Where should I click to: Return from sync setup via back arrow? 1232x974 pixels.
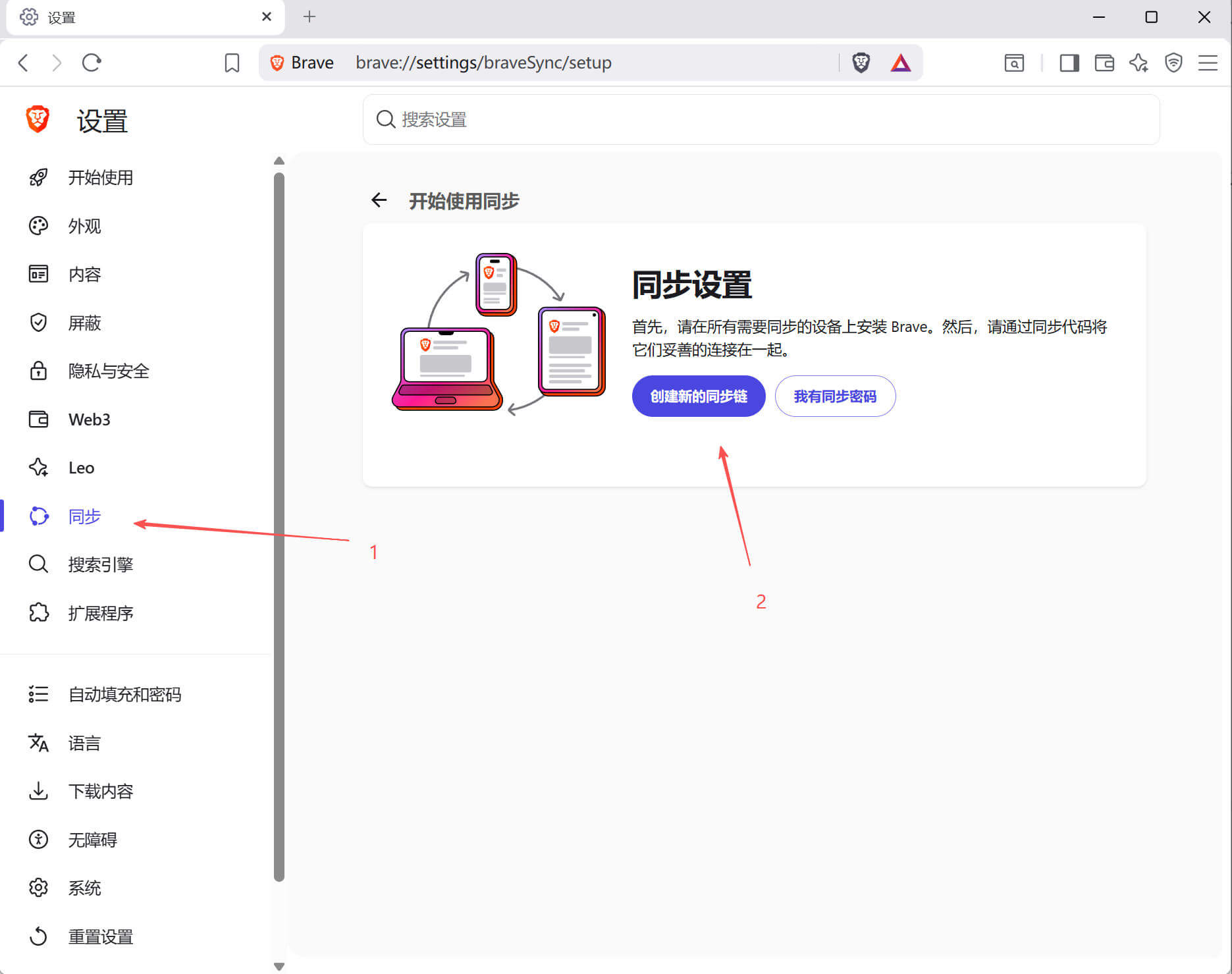[x=379, y=200]
